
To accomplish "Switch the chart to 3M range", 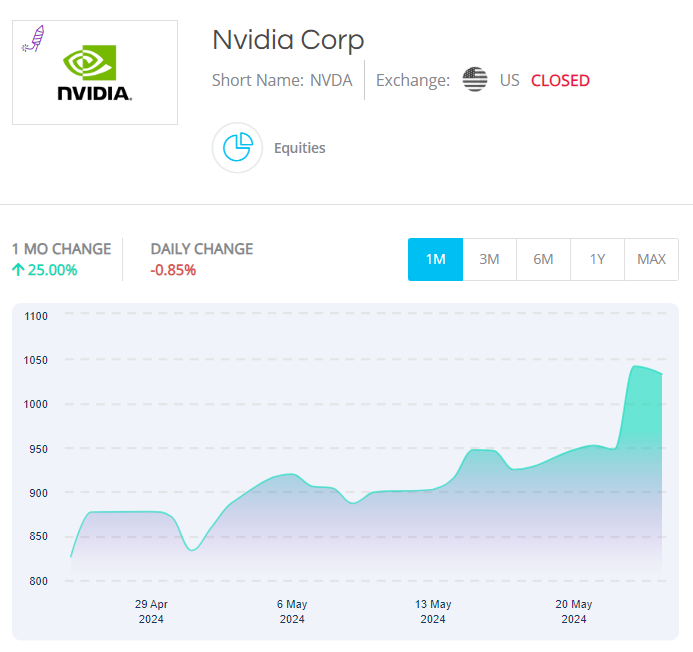I will pos(489,259).
